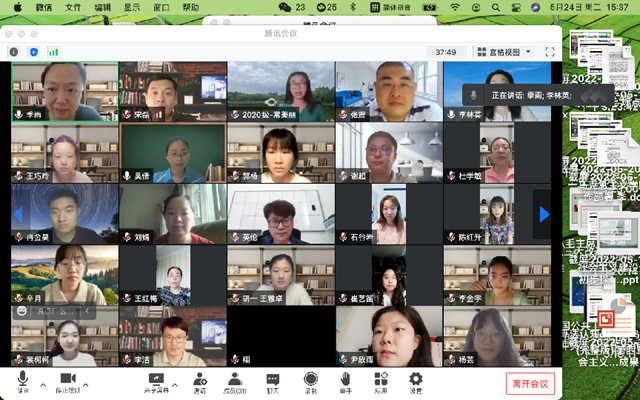Screen dimensions: 640x400
Task: Mute the microphone in meeting toolbar
Action: (22, 381)
